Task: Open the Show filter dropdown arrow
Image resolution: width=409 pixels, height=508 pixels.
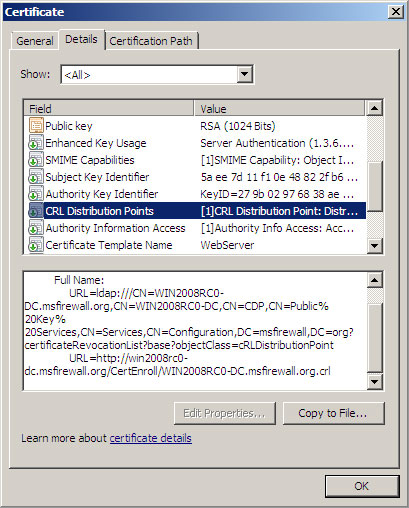Action: click(x=244, y=74)
